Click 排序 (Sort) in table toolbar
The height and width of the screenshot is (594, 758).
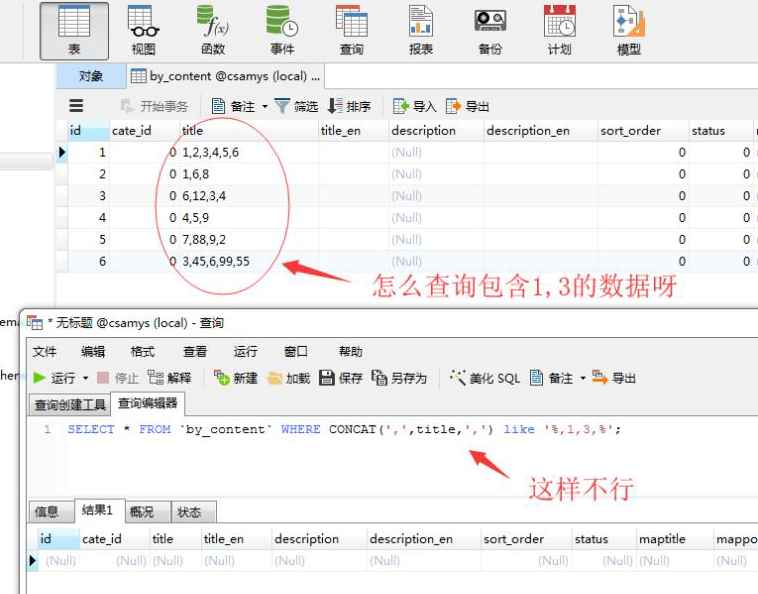pos(349,106)
